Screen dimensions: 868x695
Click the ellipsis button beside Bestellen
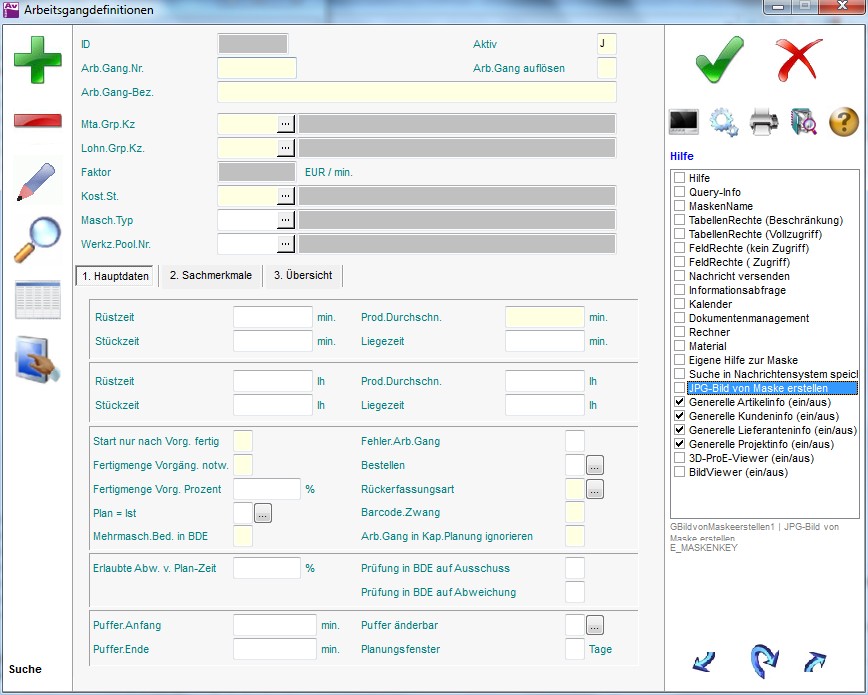coord(594,465)
